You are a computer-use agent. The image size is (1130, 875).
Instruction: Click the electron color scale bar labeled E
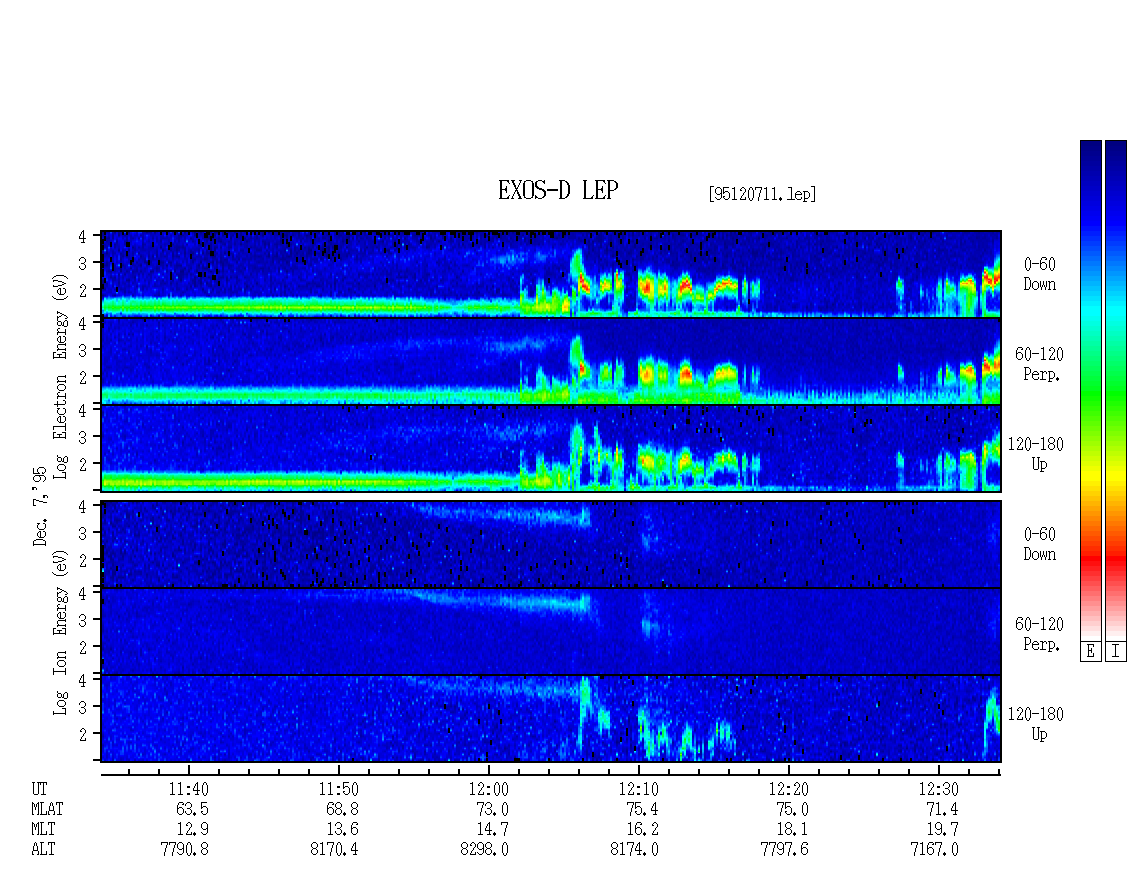(x=1090, y=390)
